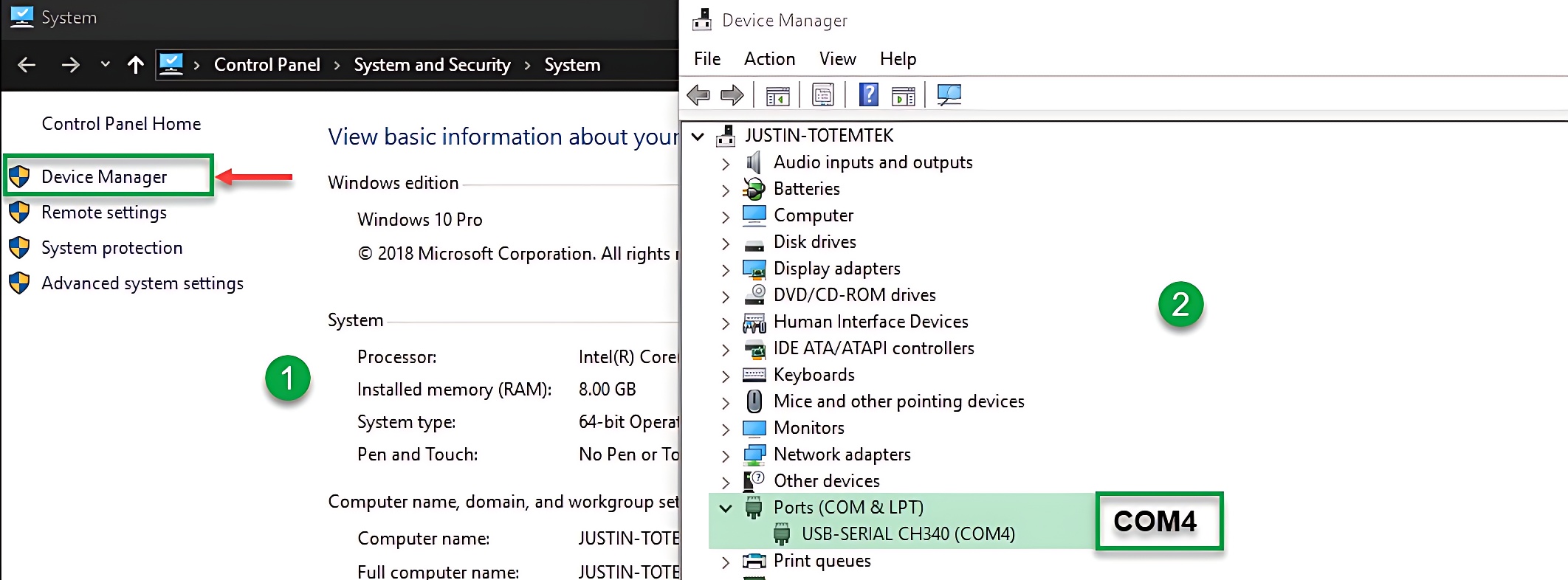Open Remote settings link
The width and height of the screenshot is (1568, 580).
coord(104,213)
